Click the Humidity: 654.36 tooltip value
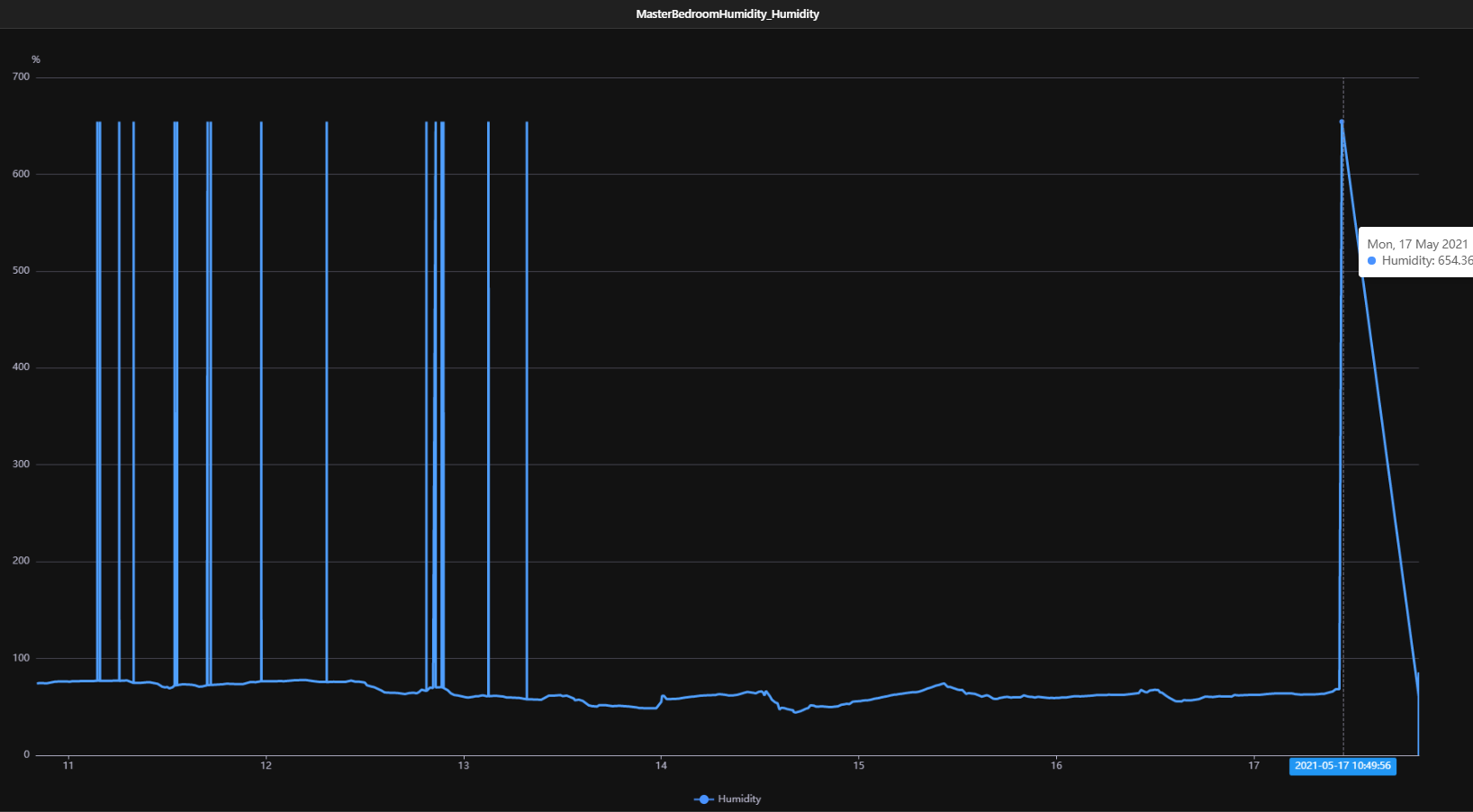 tap(1426, 261)
